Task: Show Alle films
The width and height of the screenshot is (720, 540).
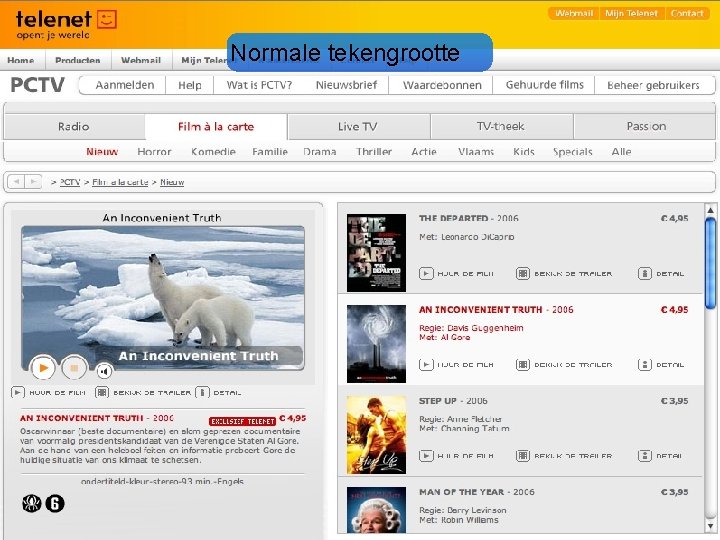Action: [x=621, y=152]
